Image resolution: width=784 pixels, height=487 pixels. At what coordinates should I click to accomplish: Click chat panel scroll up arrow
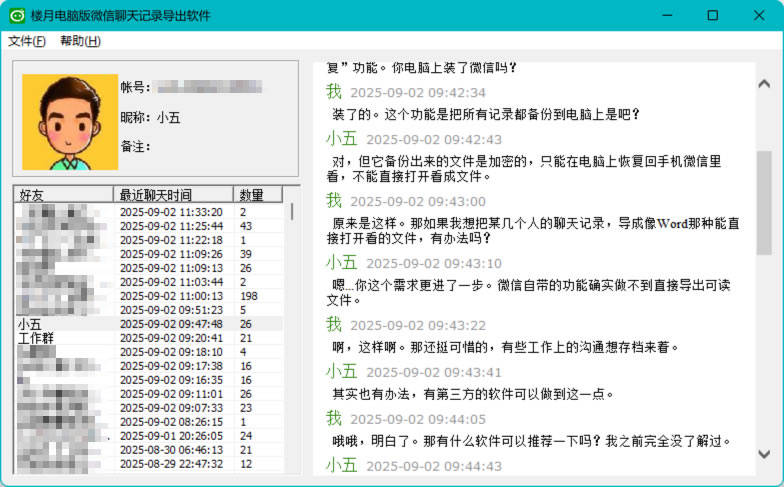tap(764, 83)
